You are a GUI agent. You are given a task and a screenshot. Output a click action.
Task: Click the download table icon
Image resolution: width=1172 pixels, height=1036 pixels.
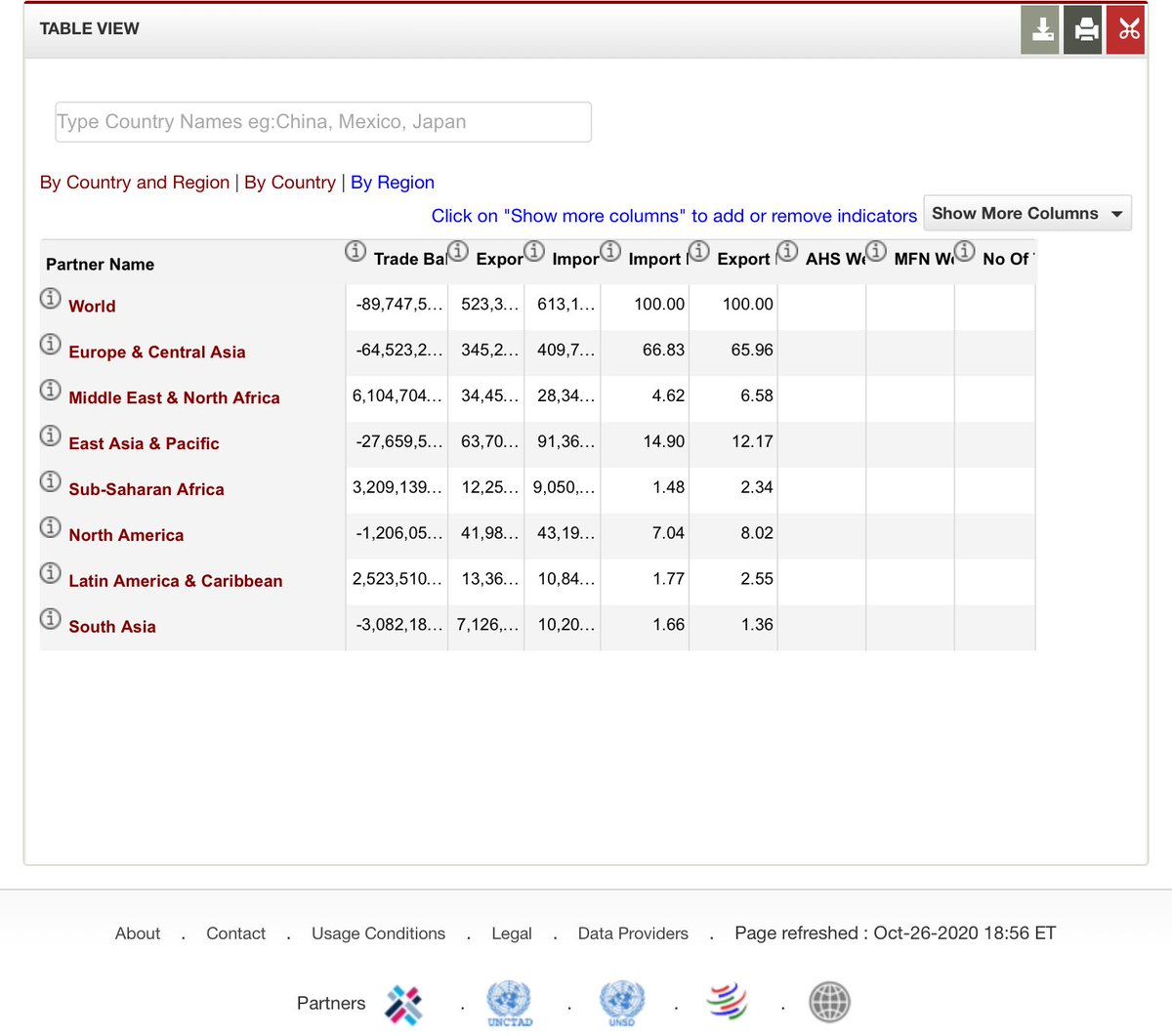point(1040,29)
